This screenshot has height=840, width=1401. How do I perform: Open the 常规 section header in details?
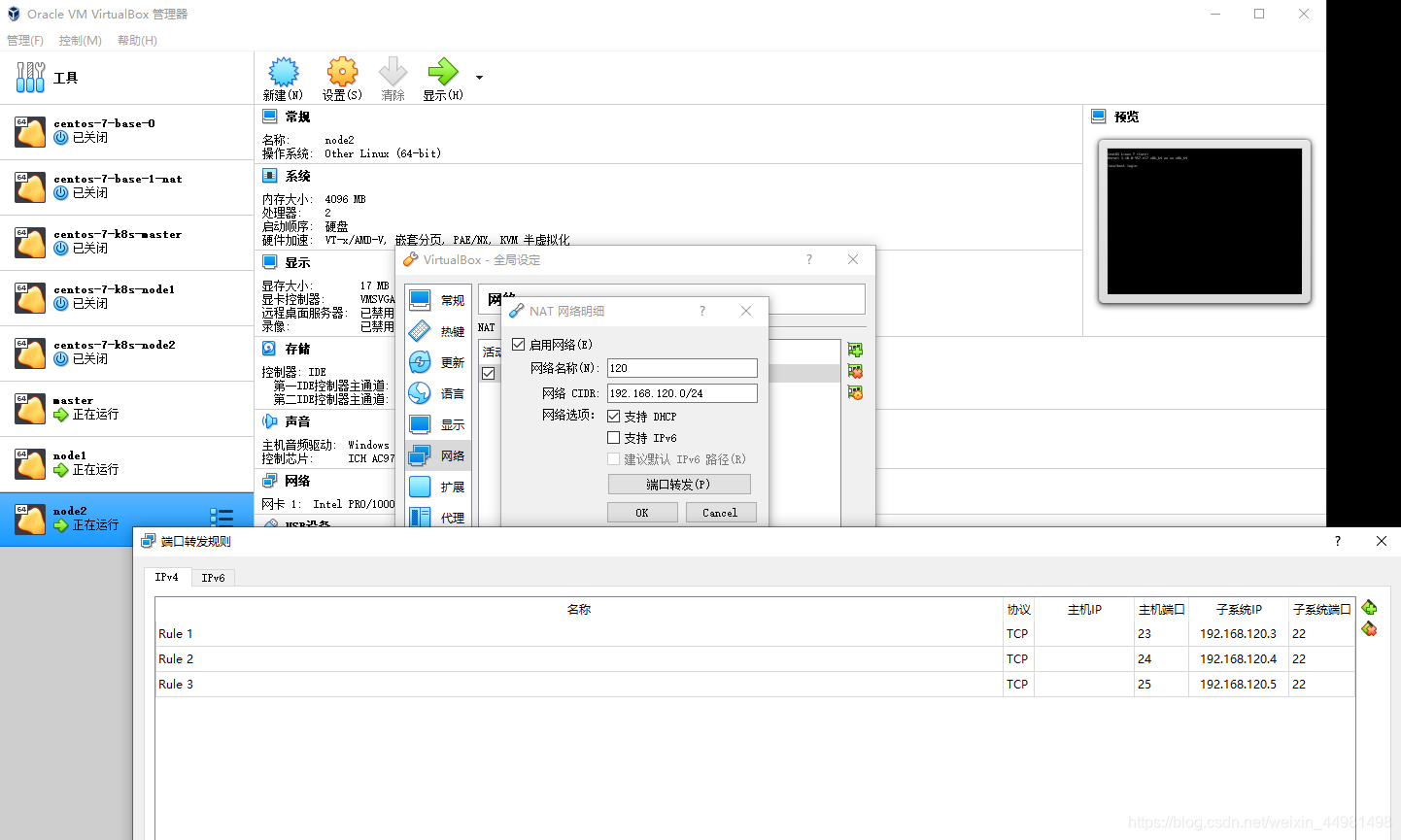[x=297, y=117]
